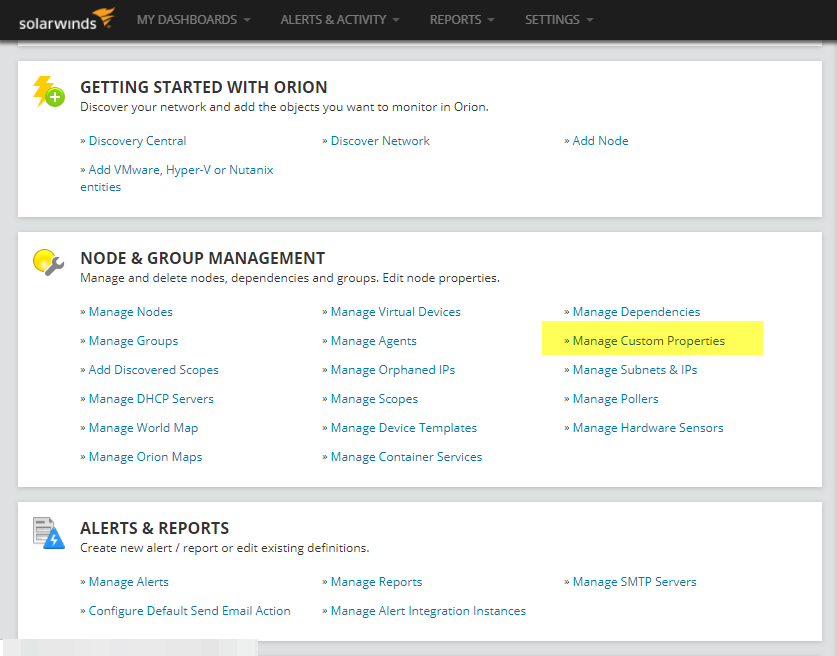Open Manage Container Services
Screen dimensions: 837x656
[406, 457]
